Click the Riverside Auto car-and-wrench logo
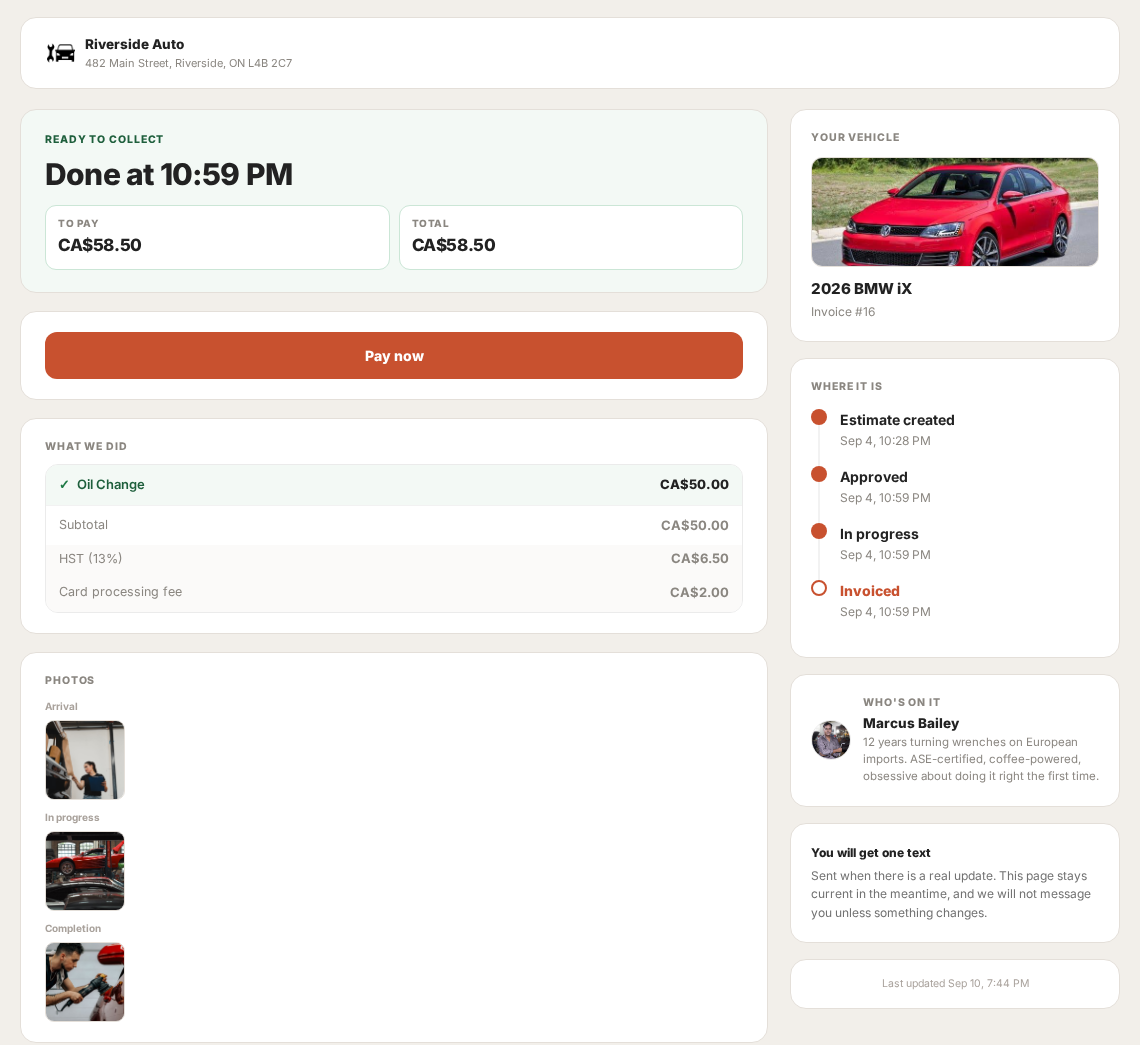The height and width of the screenshot is (1045, 1140). click(61, 53)
